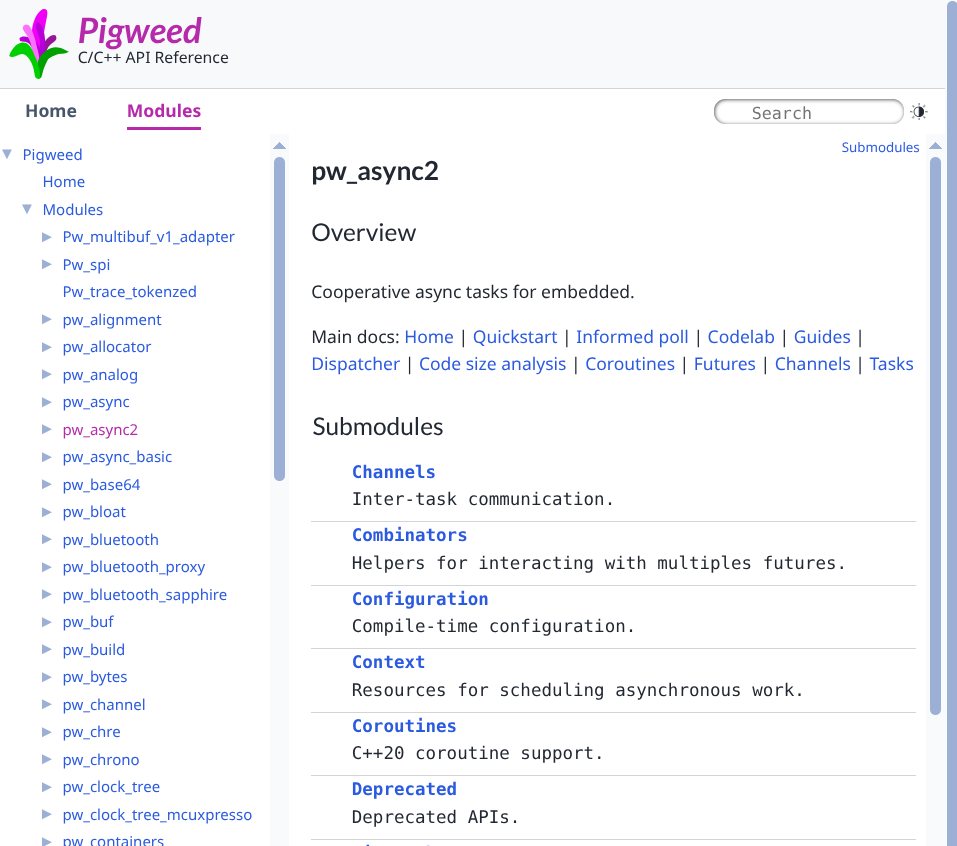Open the Channels main docs link
This screenshot has height=846, width=957.
pos(812,364)
